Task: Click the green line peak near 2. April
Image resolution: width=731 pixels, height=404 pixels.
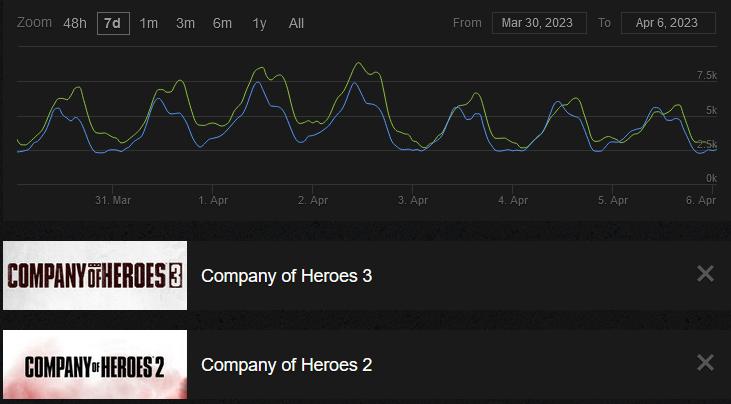Action: coord(359,63)
